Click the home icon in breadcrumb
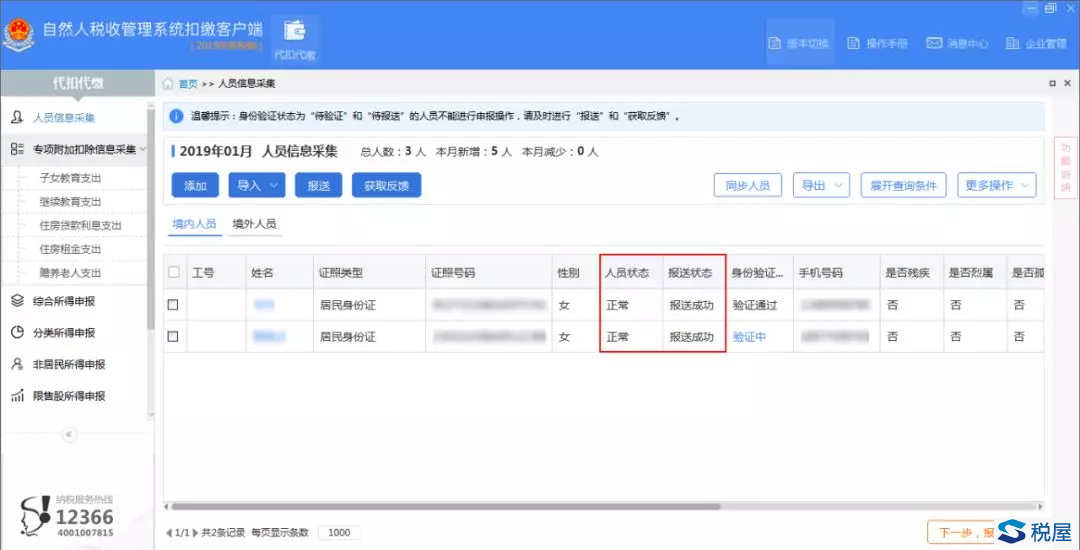1080x550 pixels. tap(167, 84)
